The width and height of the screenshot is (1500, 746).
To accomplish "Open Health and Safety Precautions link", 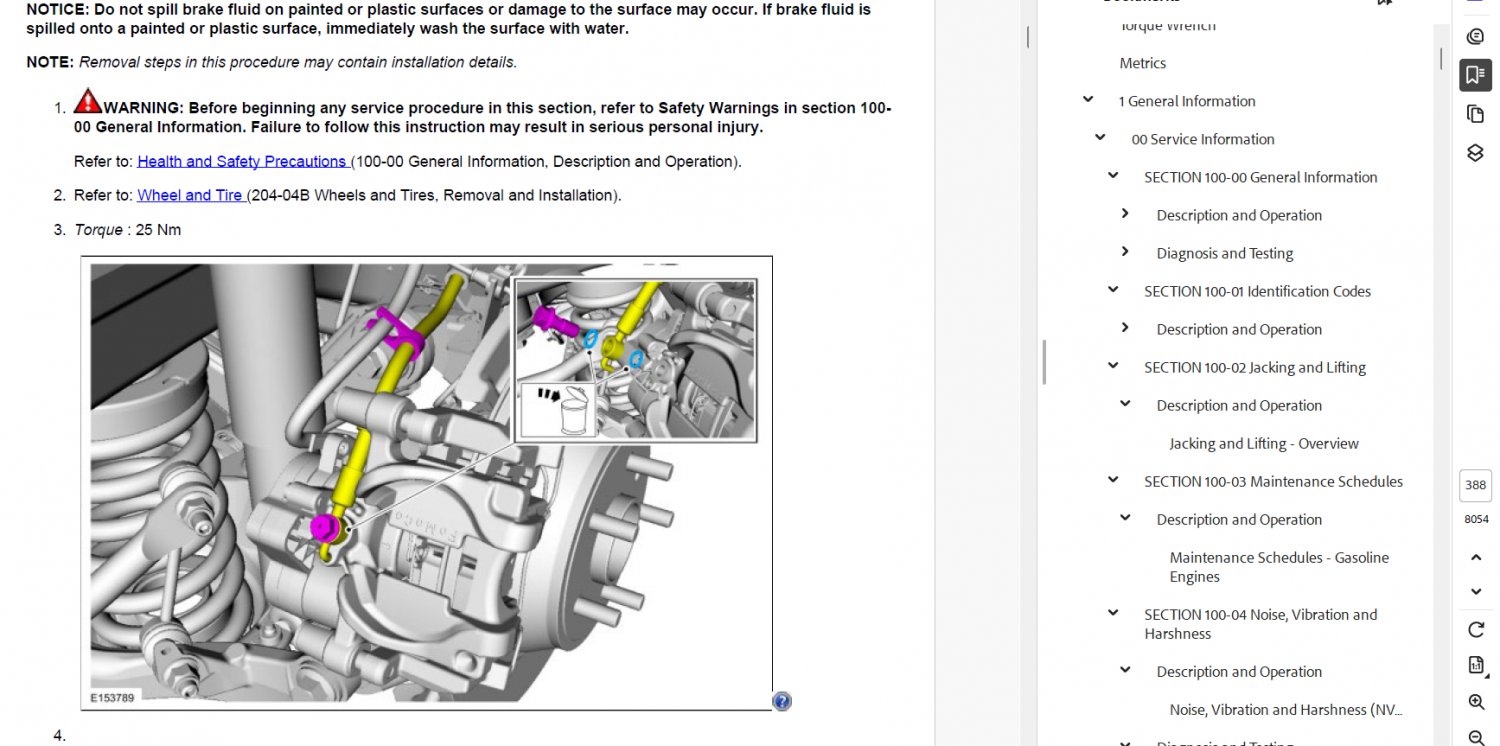I will (x=242, y=161).
